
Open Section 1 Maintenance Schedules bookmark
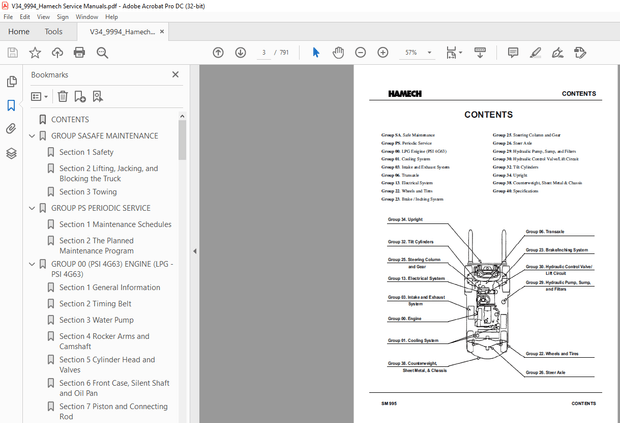(115, 224)
